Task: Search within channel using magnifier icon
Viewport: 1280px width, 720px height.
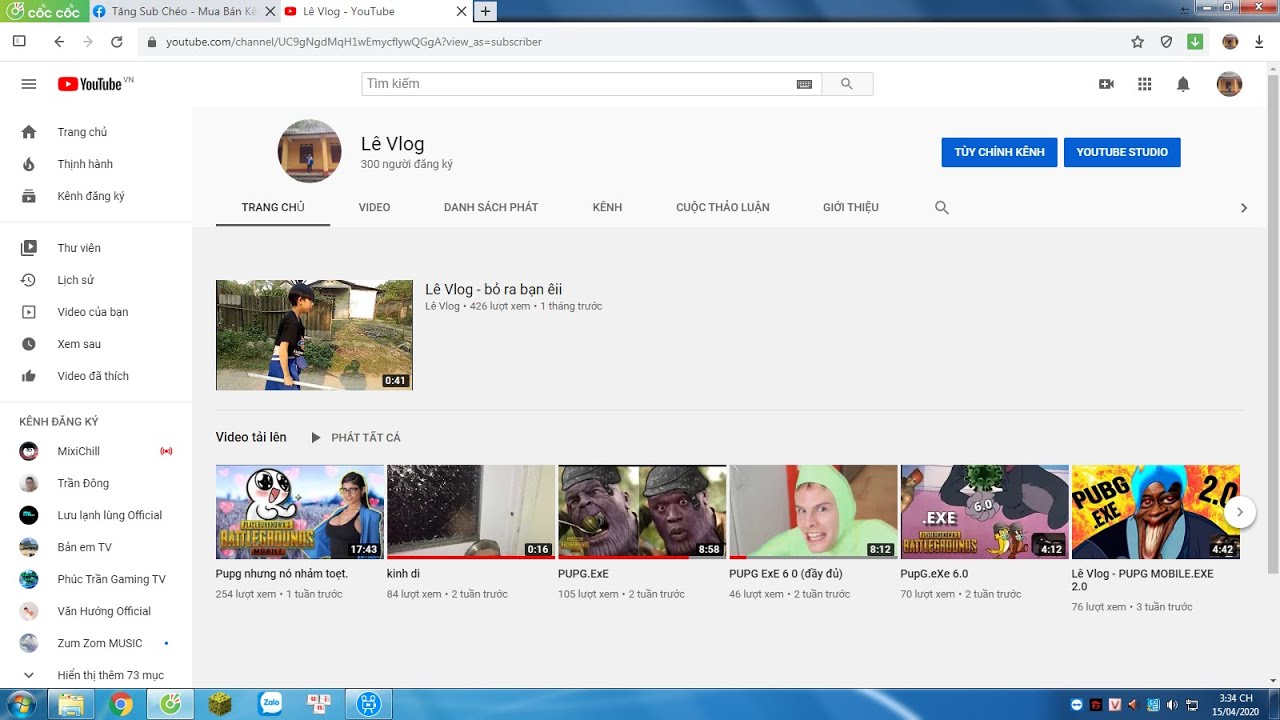Action: point(941,207)
